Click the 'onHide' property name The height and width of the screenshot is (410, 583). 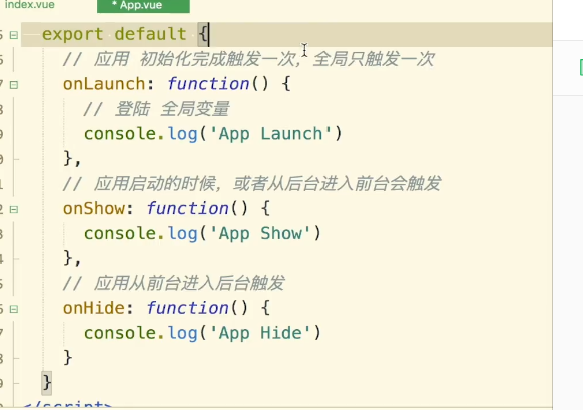(x=94, y=308)
